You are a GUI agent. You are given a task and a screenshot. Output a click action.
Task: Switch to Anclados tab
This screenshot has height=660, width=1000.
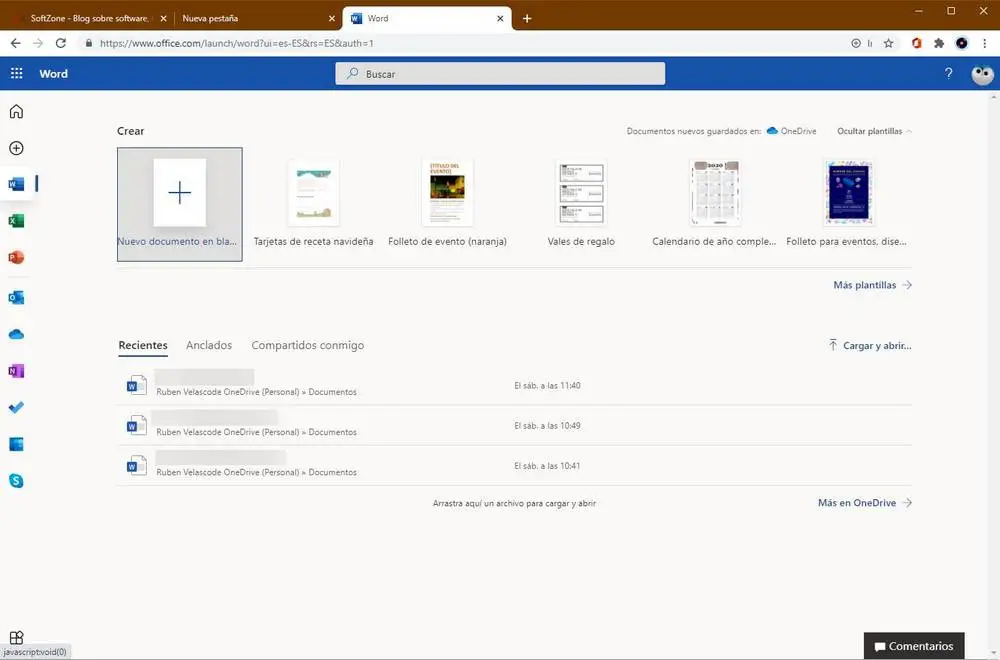click(209, 345)
